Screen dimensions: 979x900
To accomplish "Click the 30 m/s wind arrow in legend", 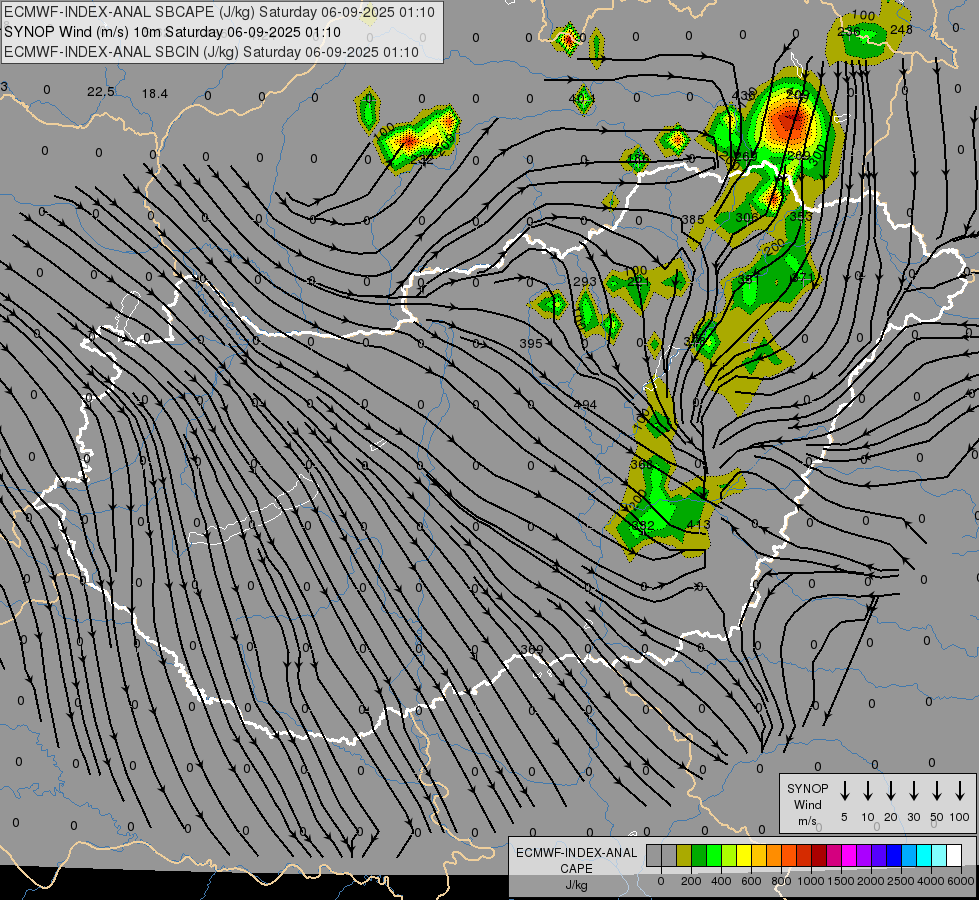I will click(x=913, y=791).
